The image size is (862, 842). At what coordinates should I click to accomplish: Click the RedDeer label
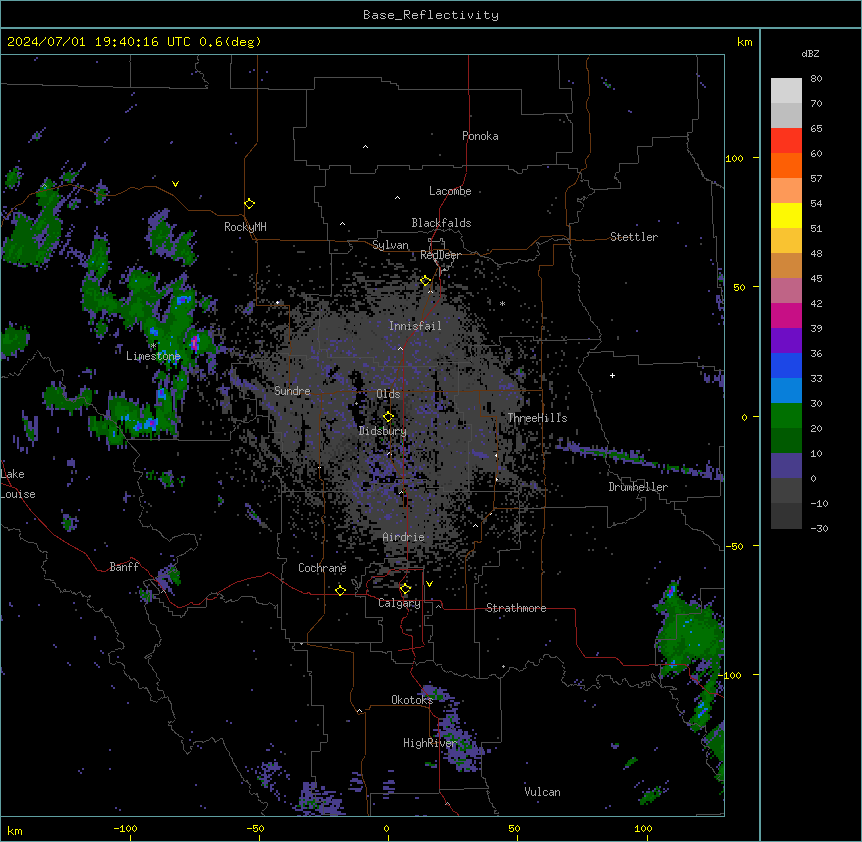440,255
